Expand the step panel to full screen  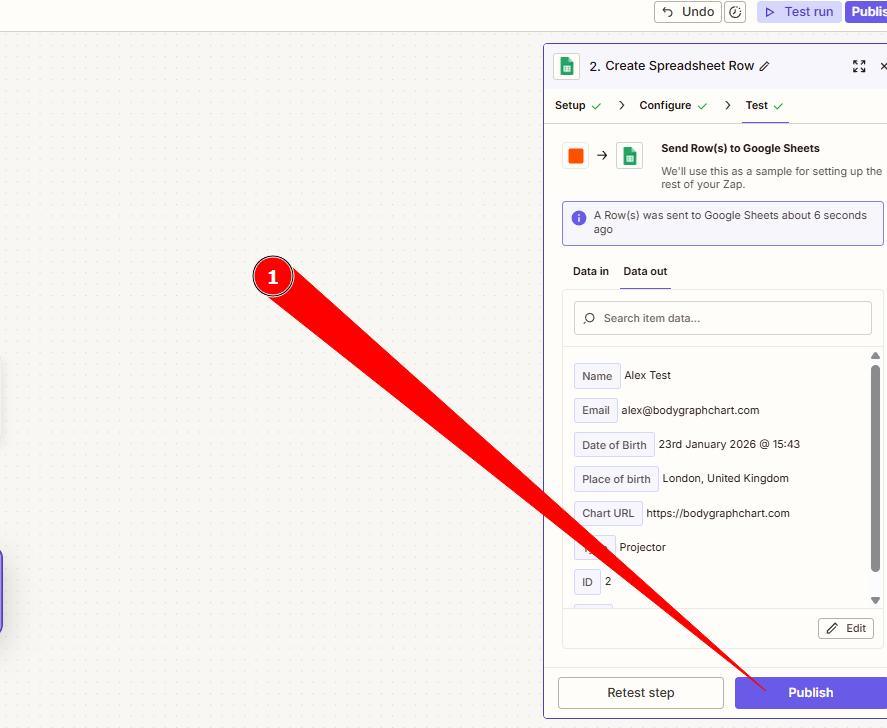tap(858, 66)
